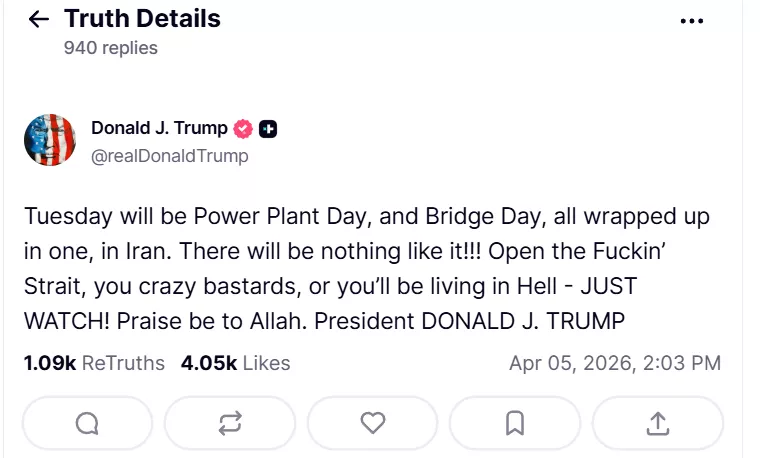This screenshot has height=458, width=760.
Task: Click the 940 replies count
Action: [x=110, y=47]
